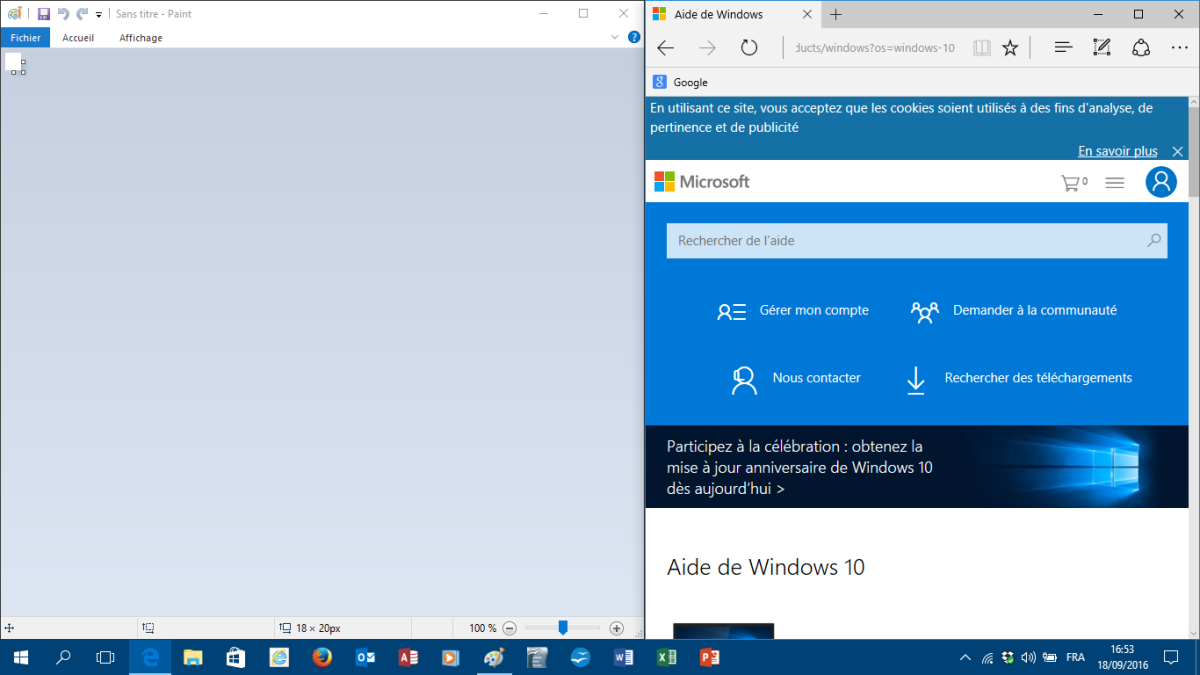Click Paint zoom in plus button

pos(616,628)
